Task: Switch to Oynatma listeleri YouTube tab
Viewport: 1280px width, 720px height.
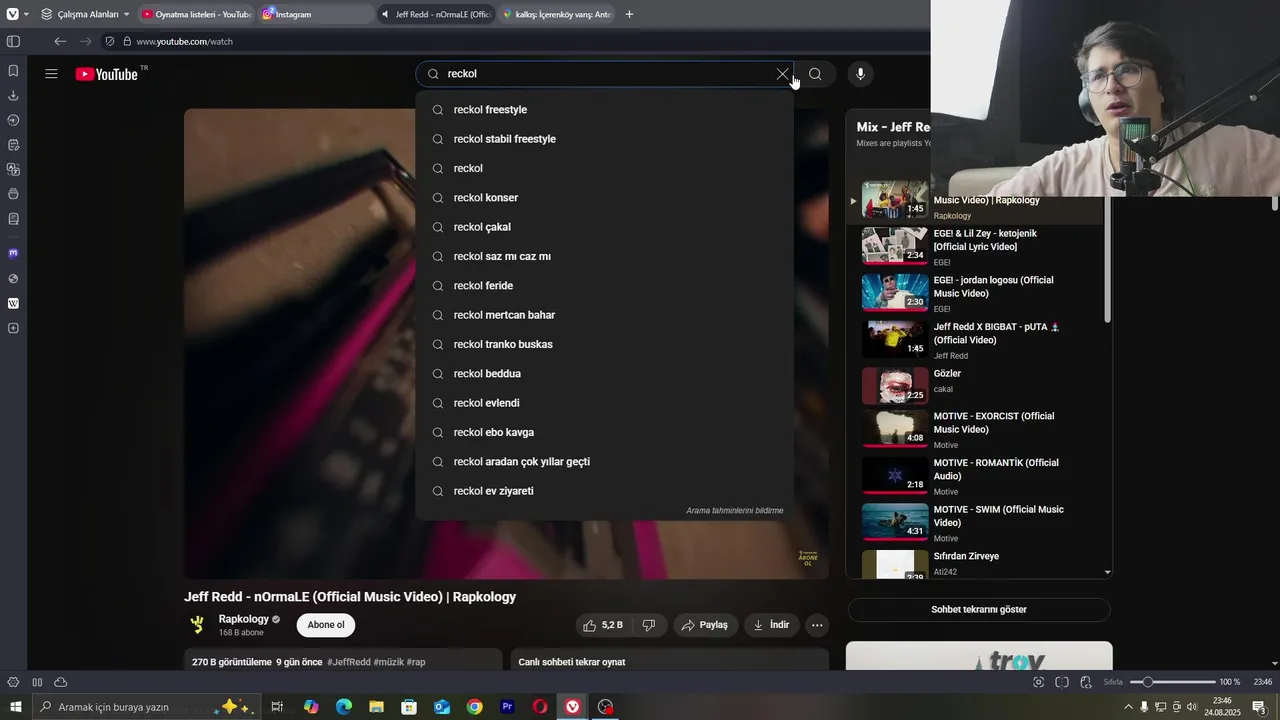Action: click(x=196, y=14)
